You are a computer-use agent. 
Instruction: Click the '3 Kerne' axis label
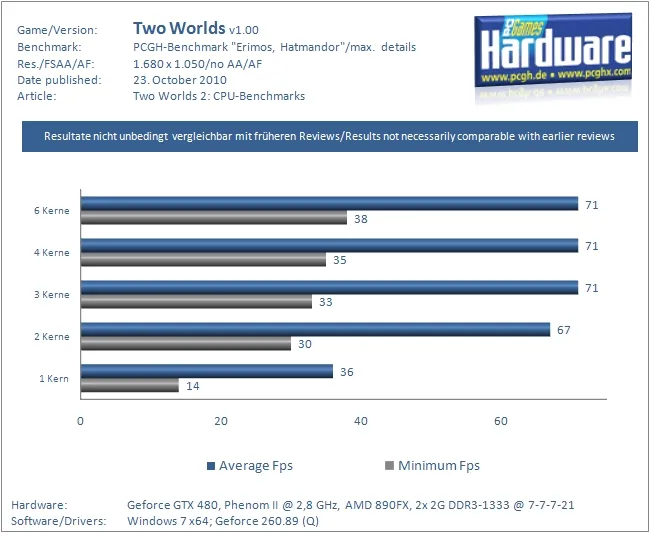coord(52,295)
